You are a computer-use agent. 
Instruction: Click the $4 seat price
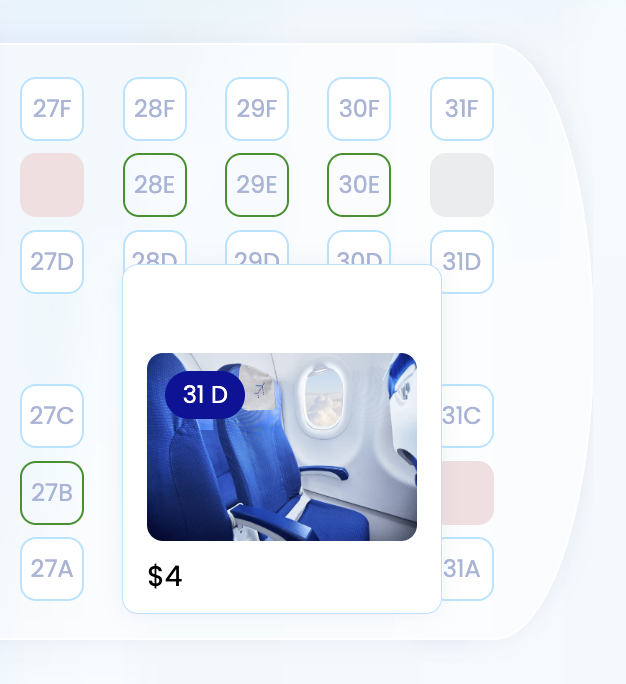pyautogui.click(x=165, y=577)
